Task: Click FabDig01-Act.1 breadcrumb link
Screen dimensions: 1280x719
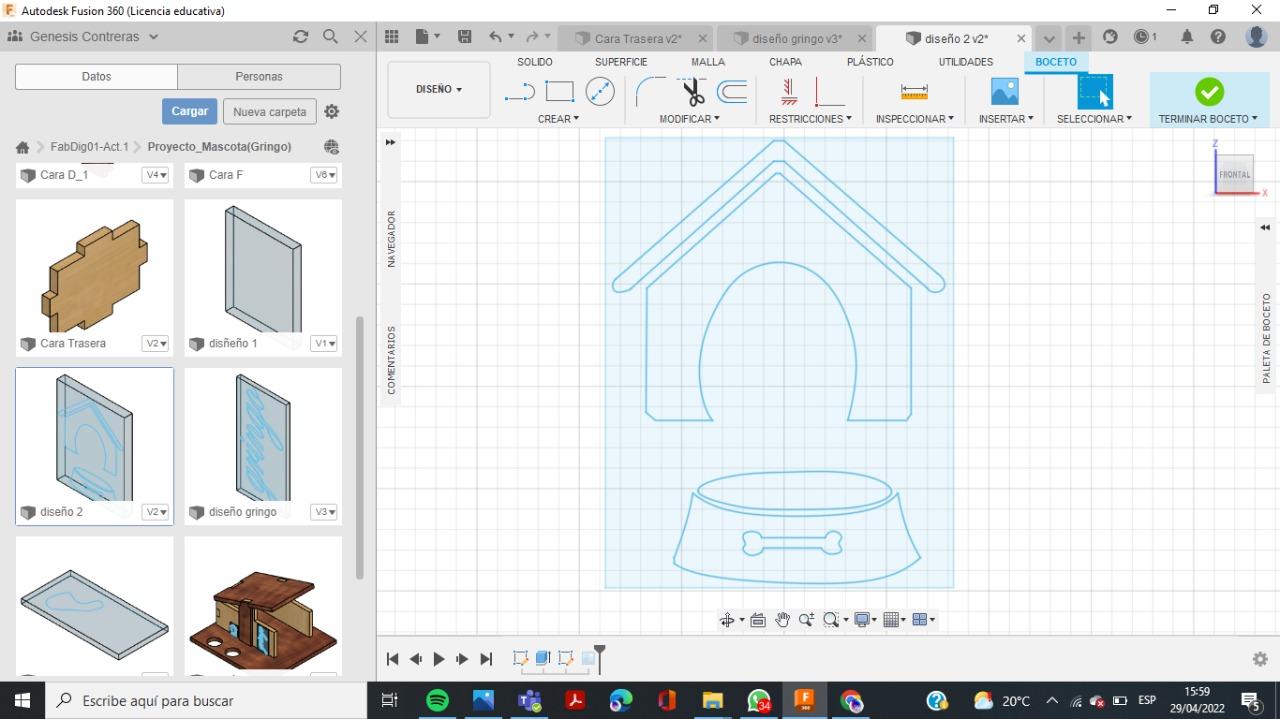Action: pos(89,146)
